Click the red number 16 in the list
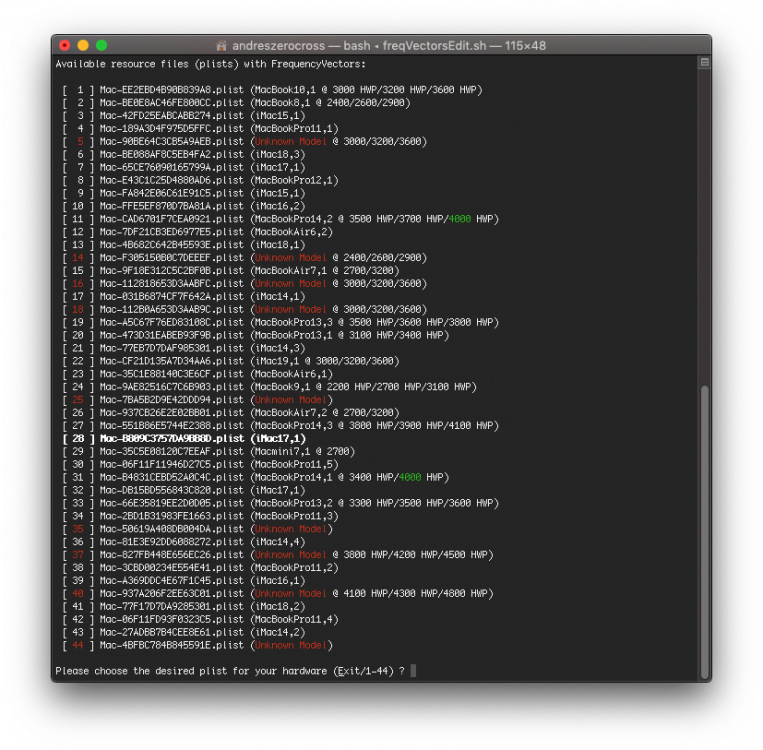Screen dimensions: 763x750 point(78,283)
